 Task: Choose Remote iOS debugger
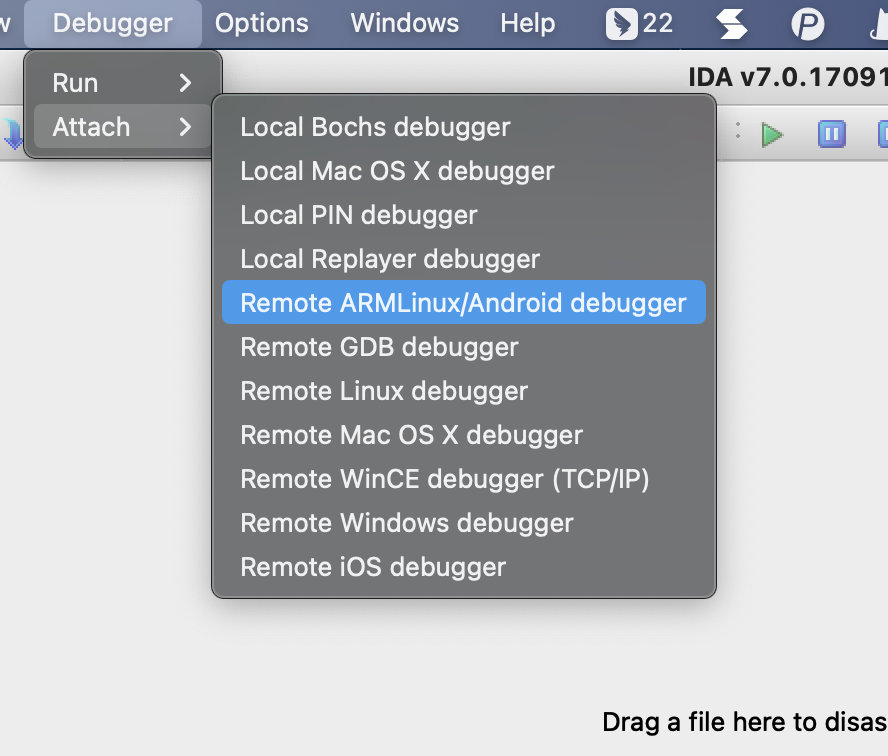373,567
